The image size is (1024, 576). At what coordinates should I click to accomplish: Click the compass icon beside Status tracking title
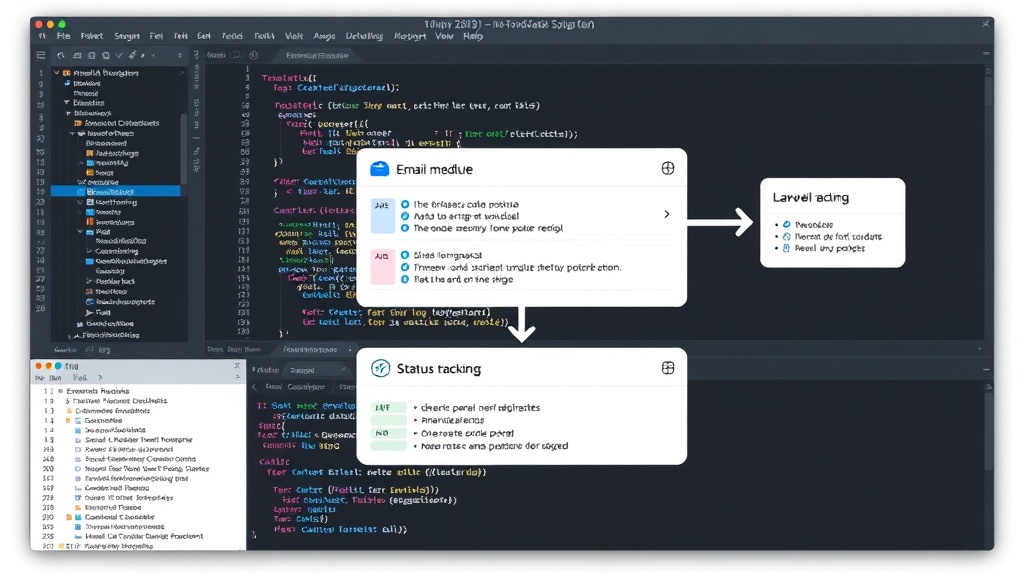click(380, 368)
